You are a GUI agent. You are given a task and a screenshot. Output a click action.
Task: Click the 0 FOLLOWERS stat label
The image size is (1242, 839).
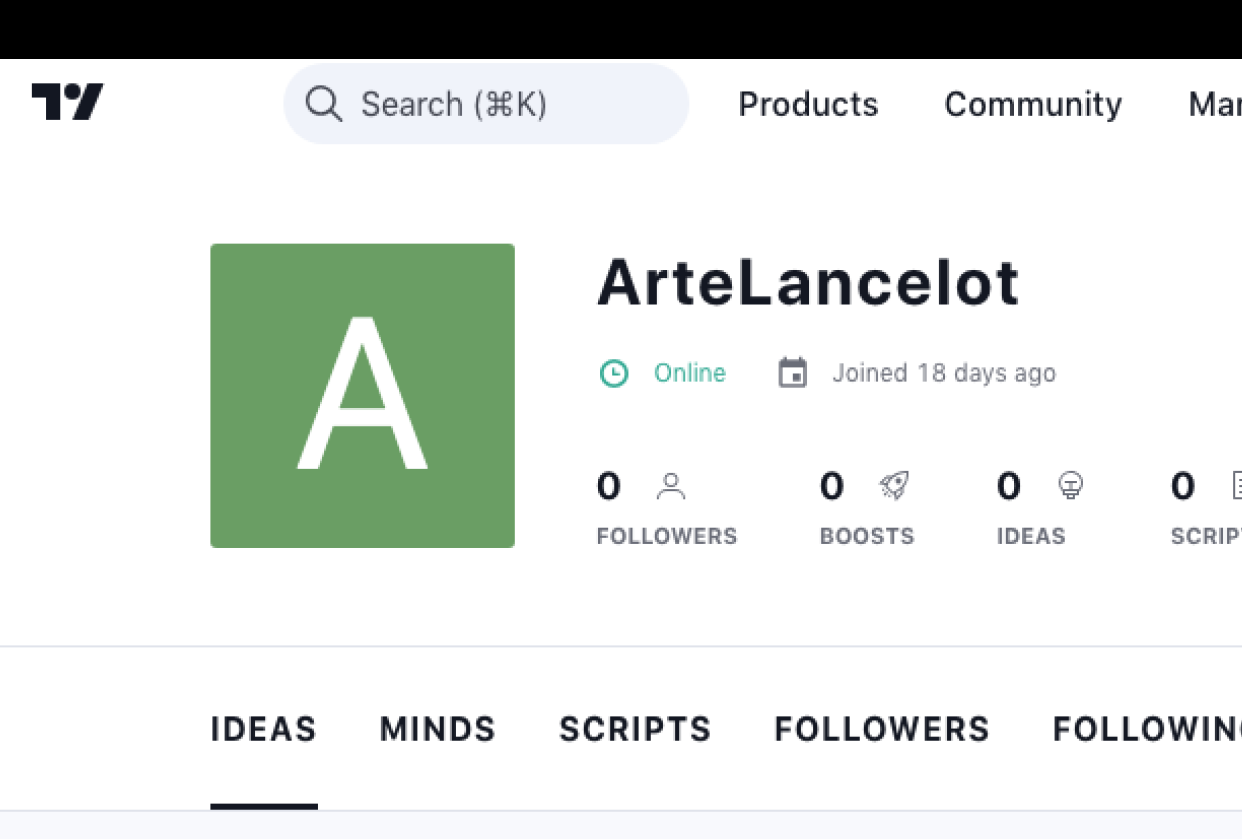pyautogui.click(x=666, y=536)
